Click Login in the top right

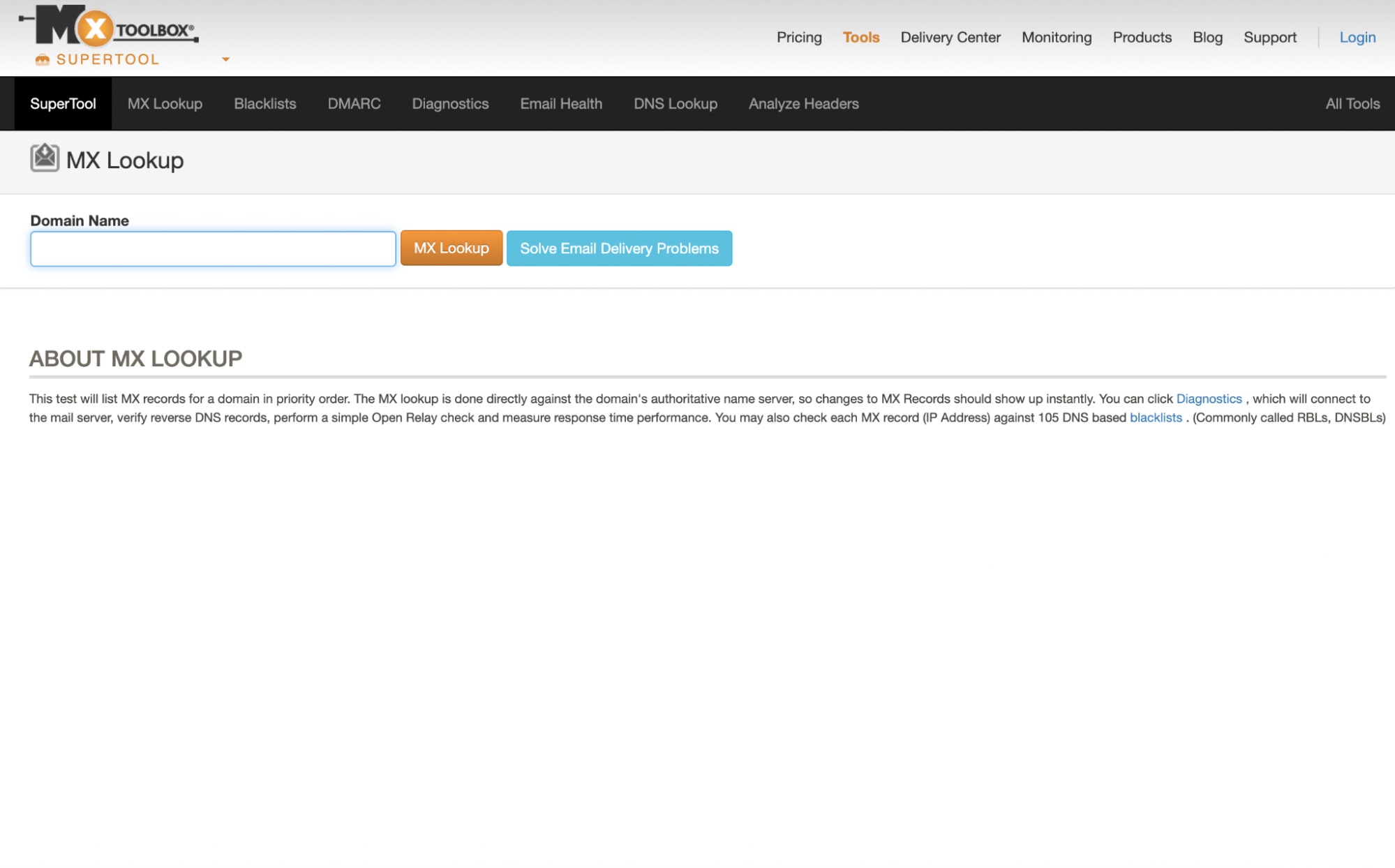pyautogui.click(x=1357, y=37)
